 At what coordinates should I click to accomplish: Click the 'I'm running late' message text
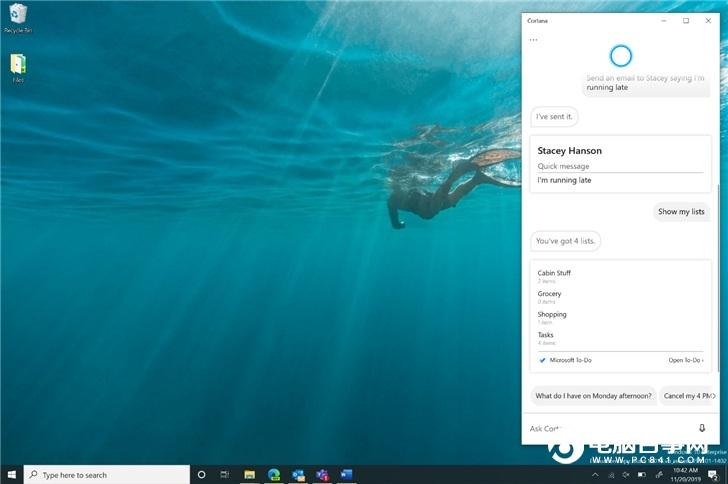coord(564,180)
